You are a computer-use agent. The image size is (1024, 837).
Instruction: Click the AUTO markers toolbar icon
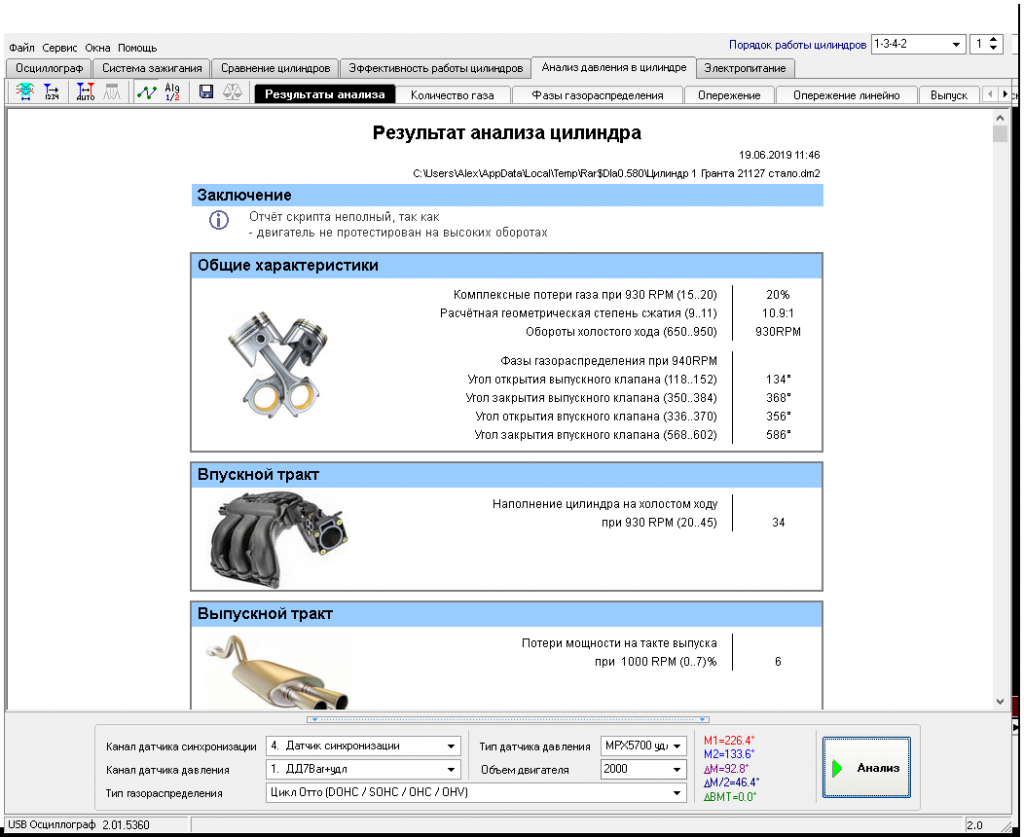(x=86, y=92)
